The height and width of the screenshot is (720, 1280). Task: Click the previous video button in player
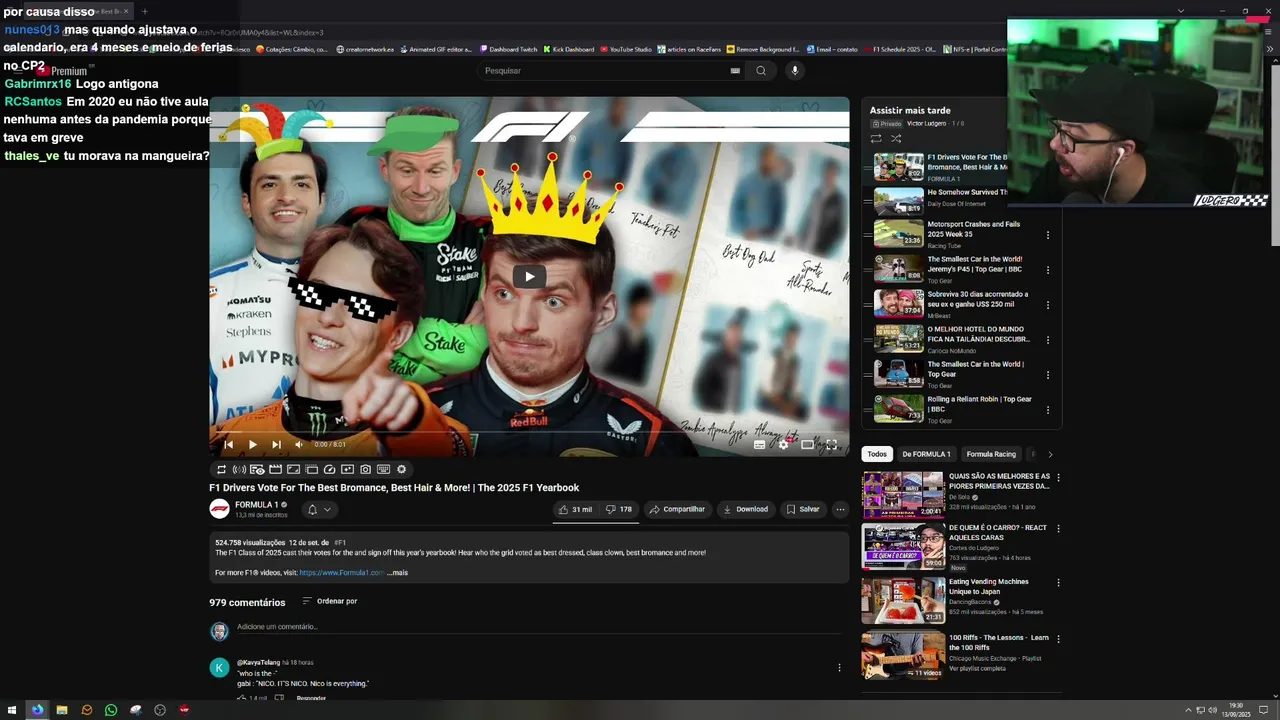tap(229, 444)
